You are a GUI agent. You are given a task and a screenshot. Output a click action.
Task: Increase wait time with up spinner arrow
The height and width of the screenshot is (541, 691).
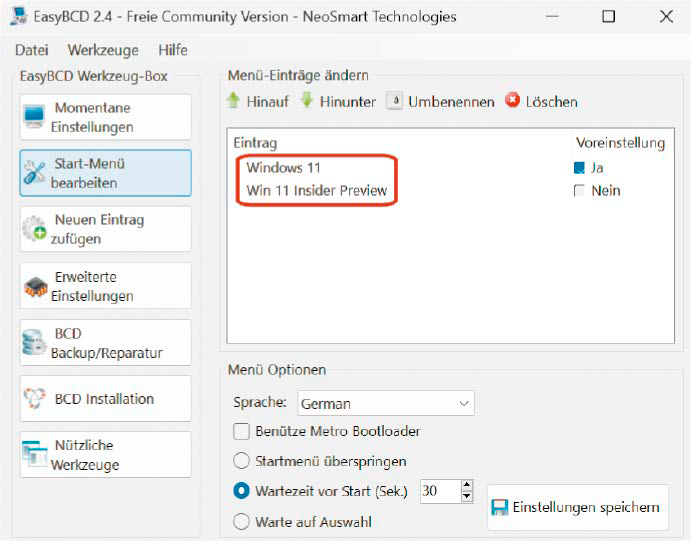[x=467, y=485]
